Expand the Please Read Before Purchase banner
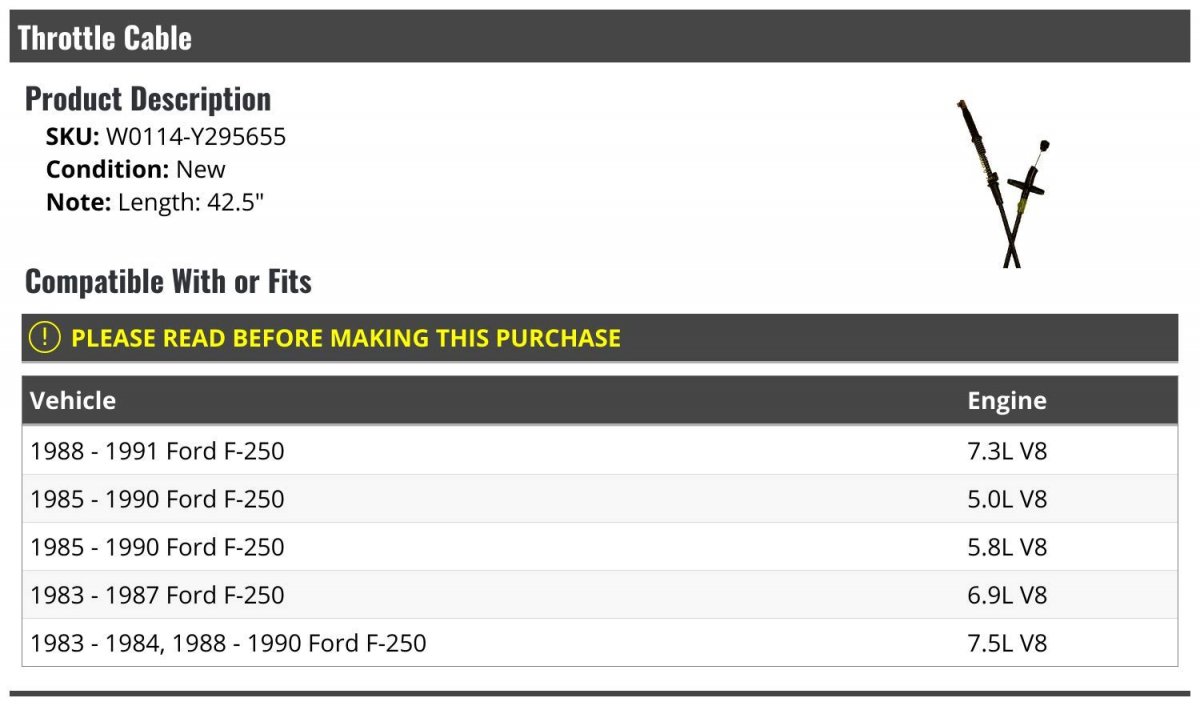Screen dimensions: 1200x706 click(x=345, y=338)
